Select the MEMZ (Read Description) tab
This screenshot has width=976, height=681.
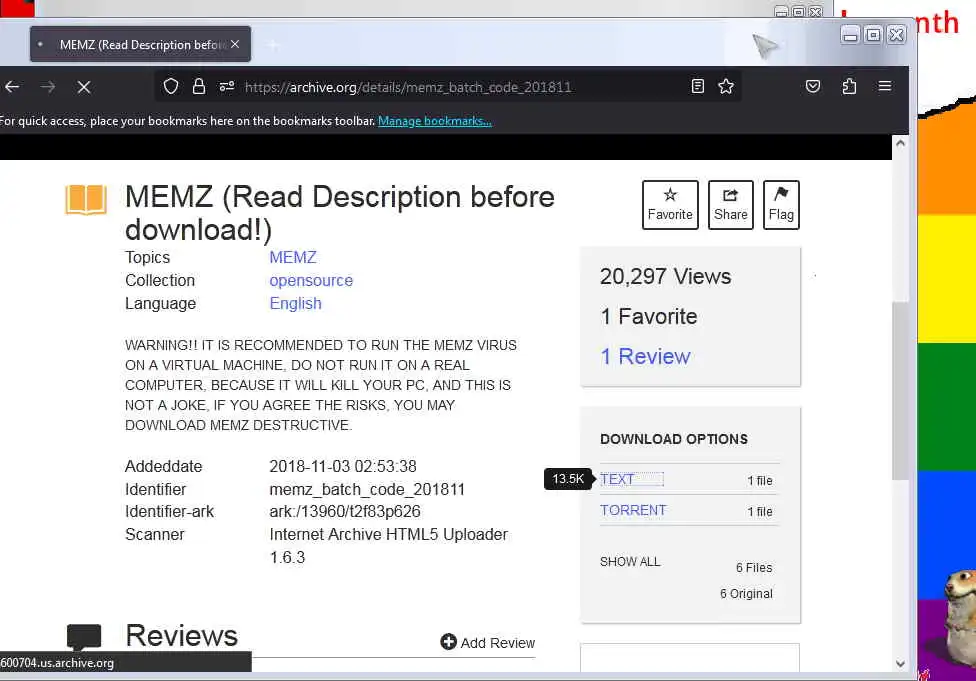(x=140, y=44)
